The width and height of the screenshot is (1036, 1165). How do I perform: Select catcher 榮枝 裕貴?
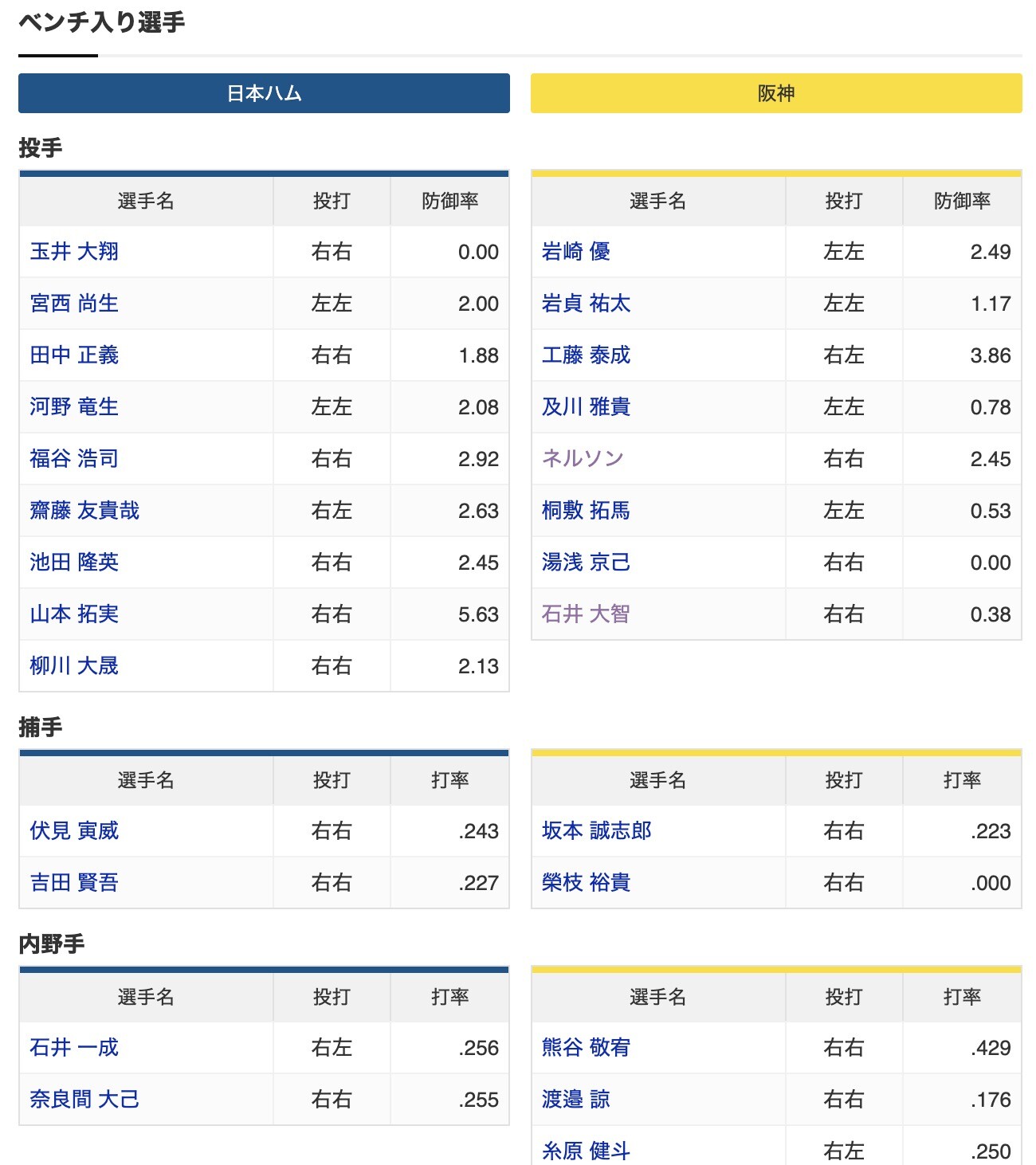coord(587,883)
